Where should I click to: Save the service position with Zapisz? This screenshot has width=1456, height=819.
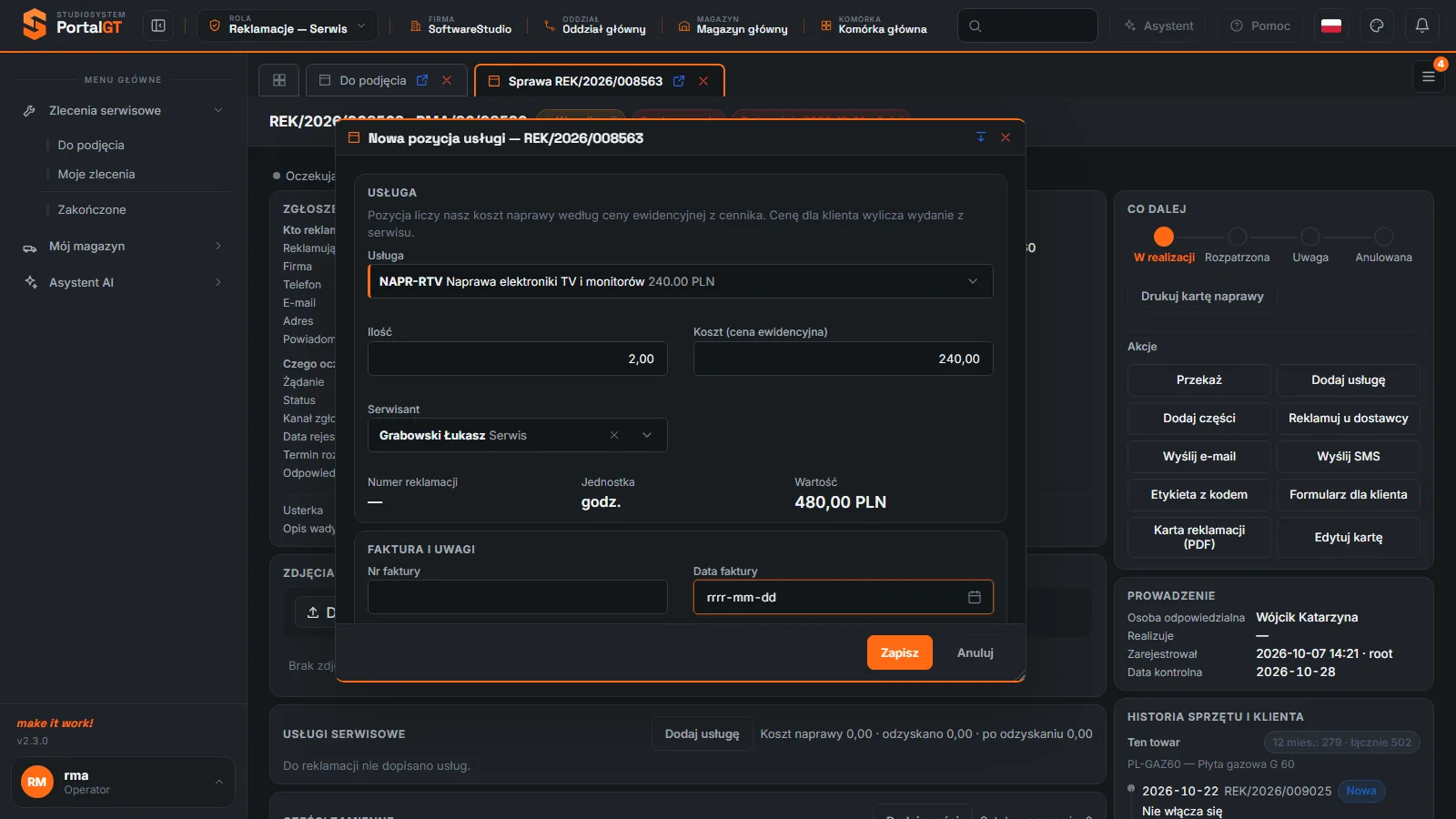coord(900,652)
